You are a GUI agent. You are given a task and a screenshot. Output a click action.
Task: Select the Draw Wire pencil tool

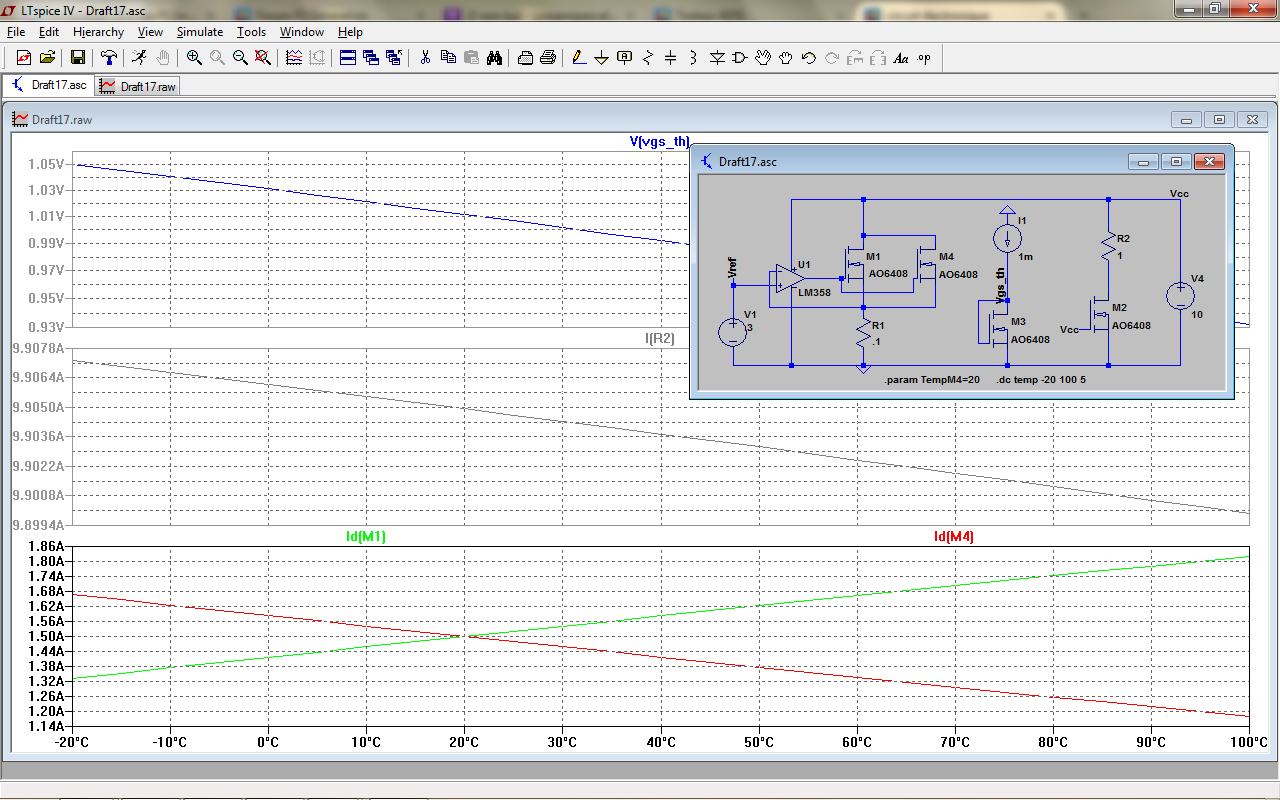tap(578, 58)
